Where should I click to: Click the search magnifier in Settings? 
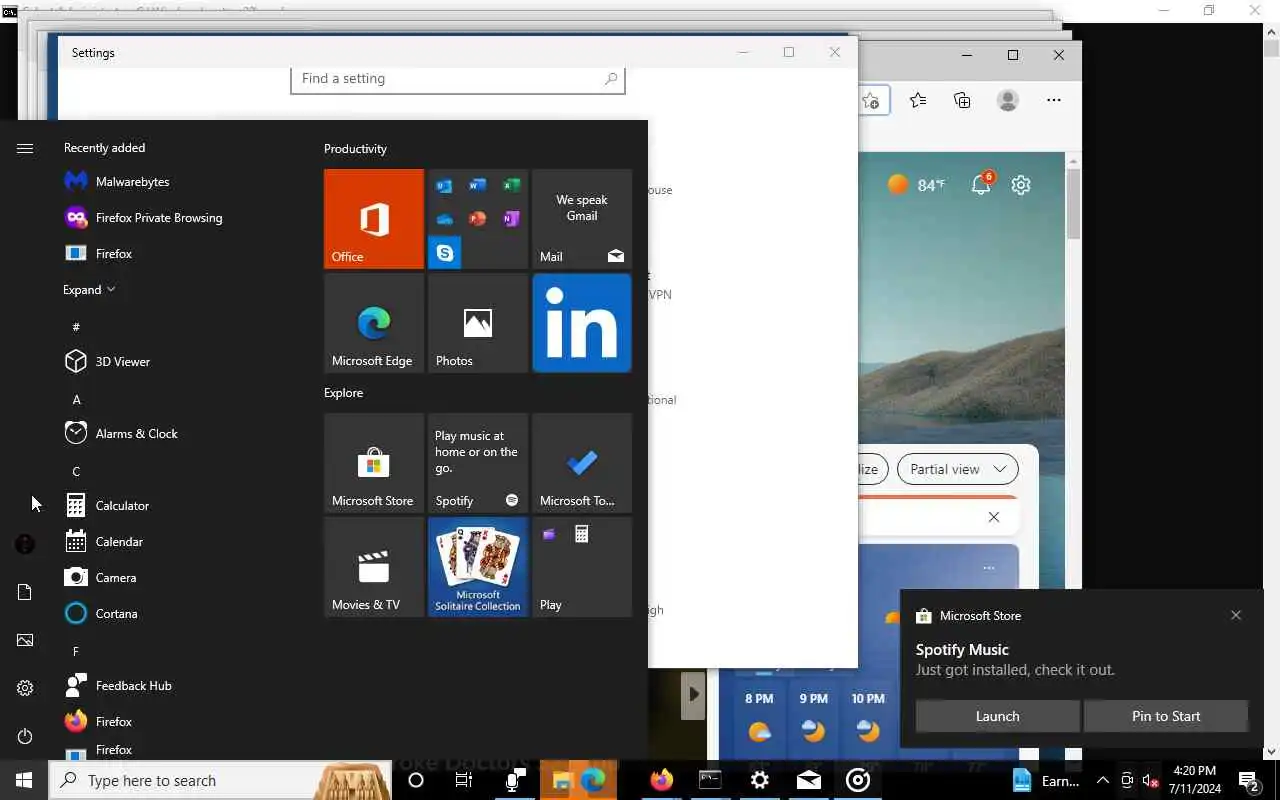click(610, 79)
